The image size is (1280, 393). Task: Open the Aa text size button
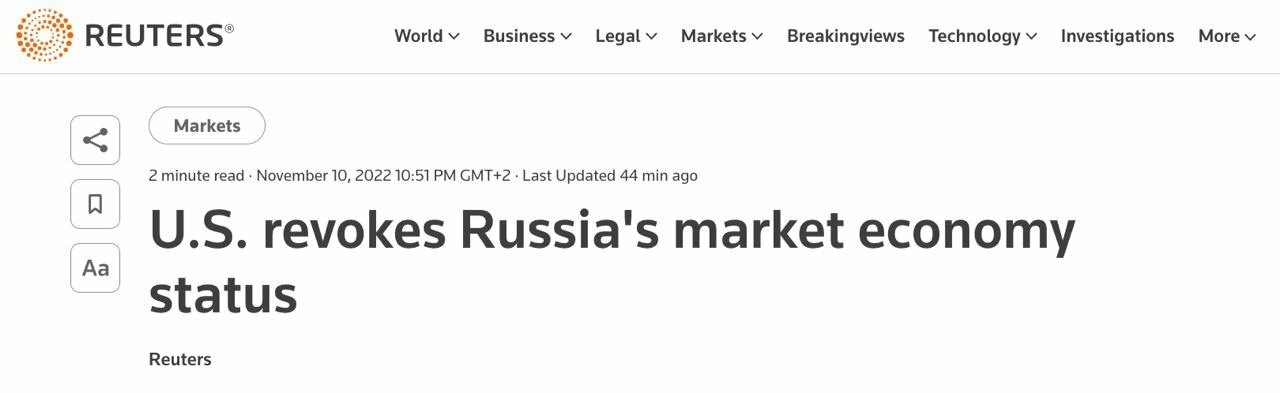[x=95, y=268]
